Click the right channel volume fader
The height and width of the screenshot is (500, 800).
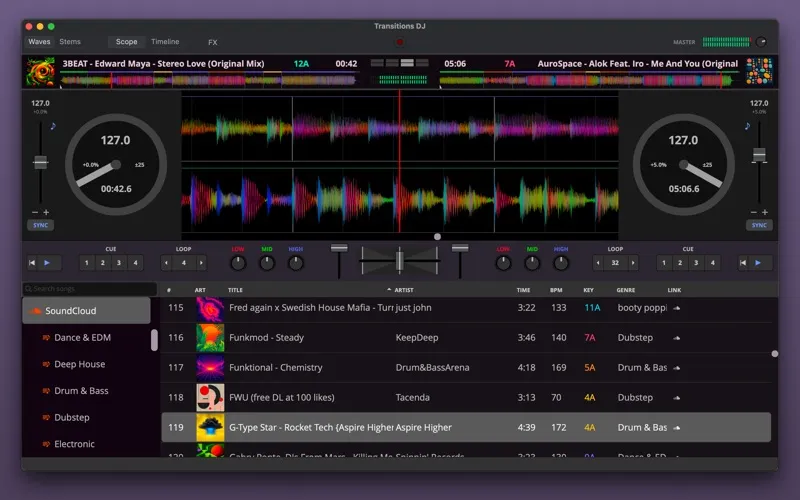(x=460, y=248)
